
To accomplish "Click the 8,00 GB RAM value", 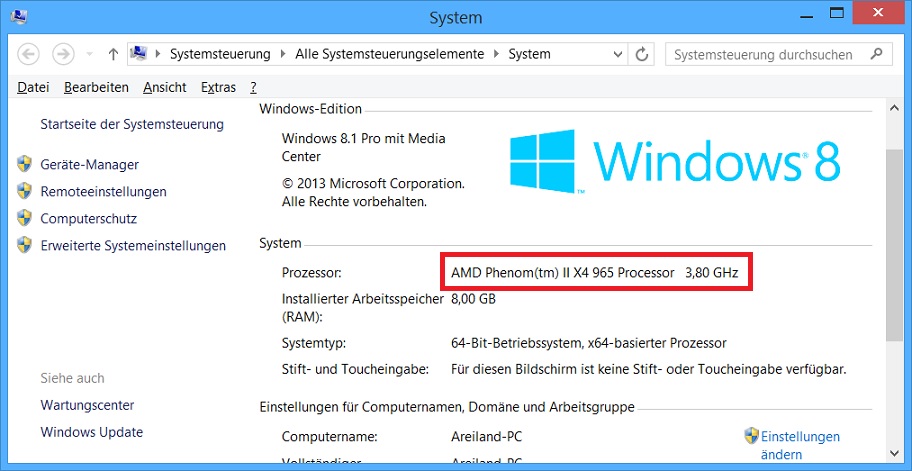I will tap(473, 299).
